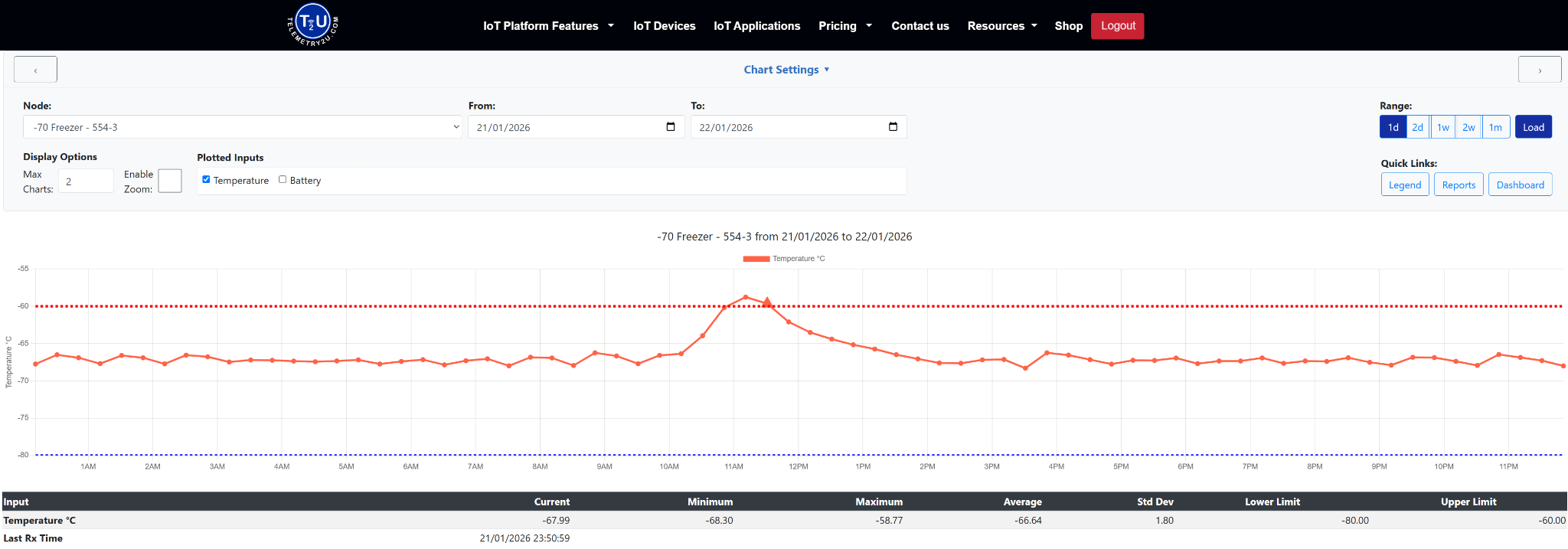Select the 1w range button

pos(1443,127)
